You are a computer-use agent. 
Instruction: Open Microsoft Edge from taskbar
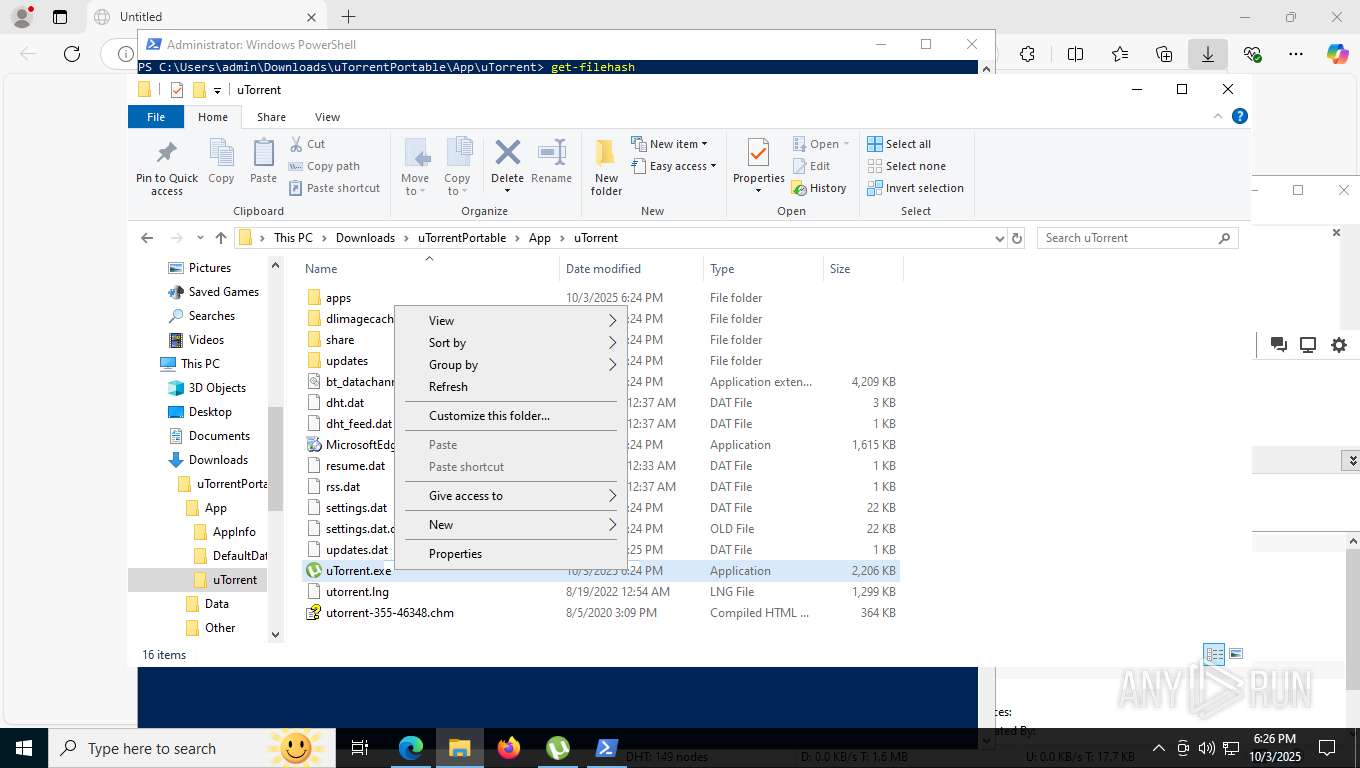pos(411,748)
